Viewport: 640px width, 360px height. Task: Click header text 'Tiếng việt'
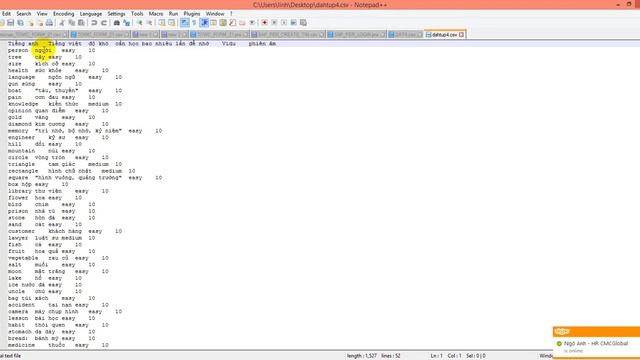tap(65, 43)
